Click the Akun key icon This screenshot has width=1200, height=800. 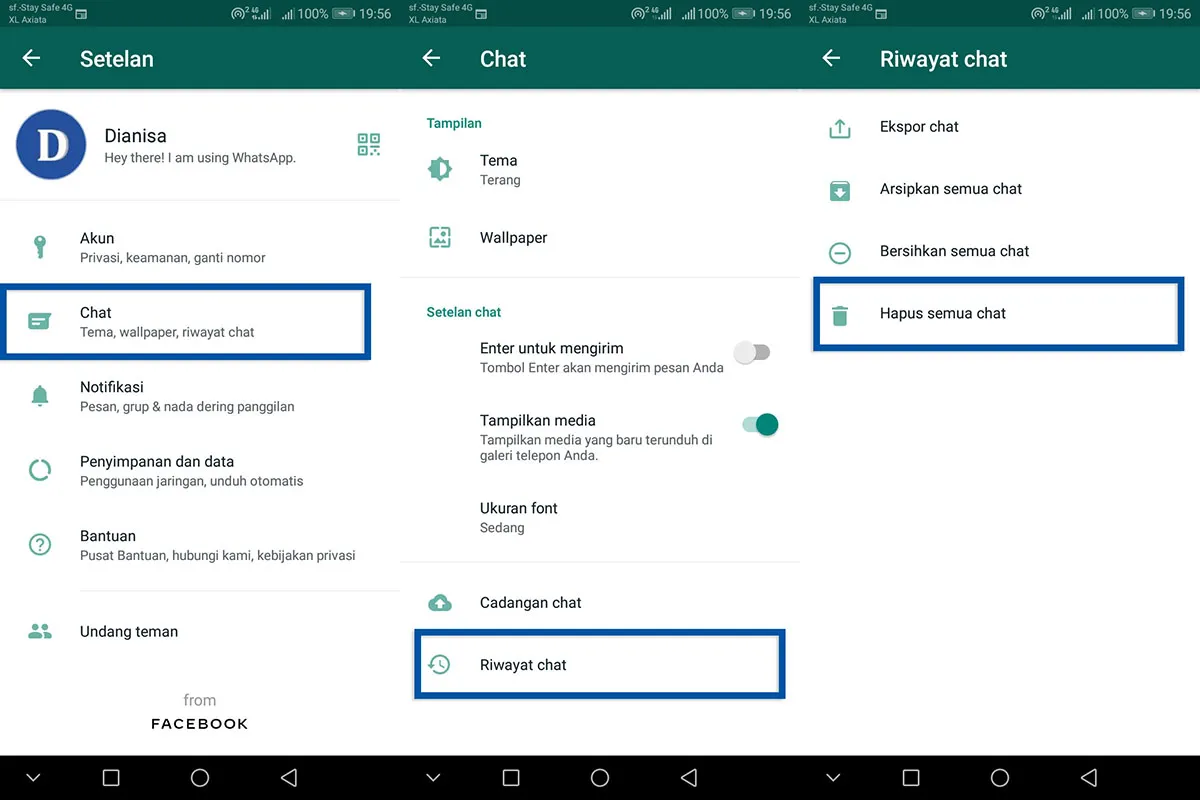tap(40, 244)
